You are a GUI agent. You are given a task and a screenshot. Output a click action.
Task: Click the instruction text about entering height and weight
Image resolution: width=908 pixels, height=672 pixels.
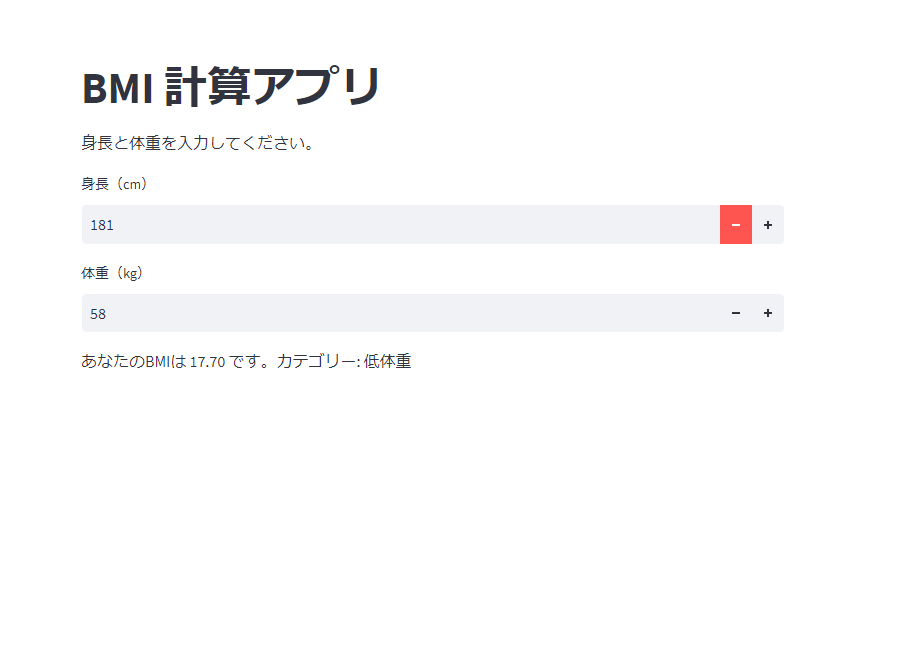[x=198, y=142]
